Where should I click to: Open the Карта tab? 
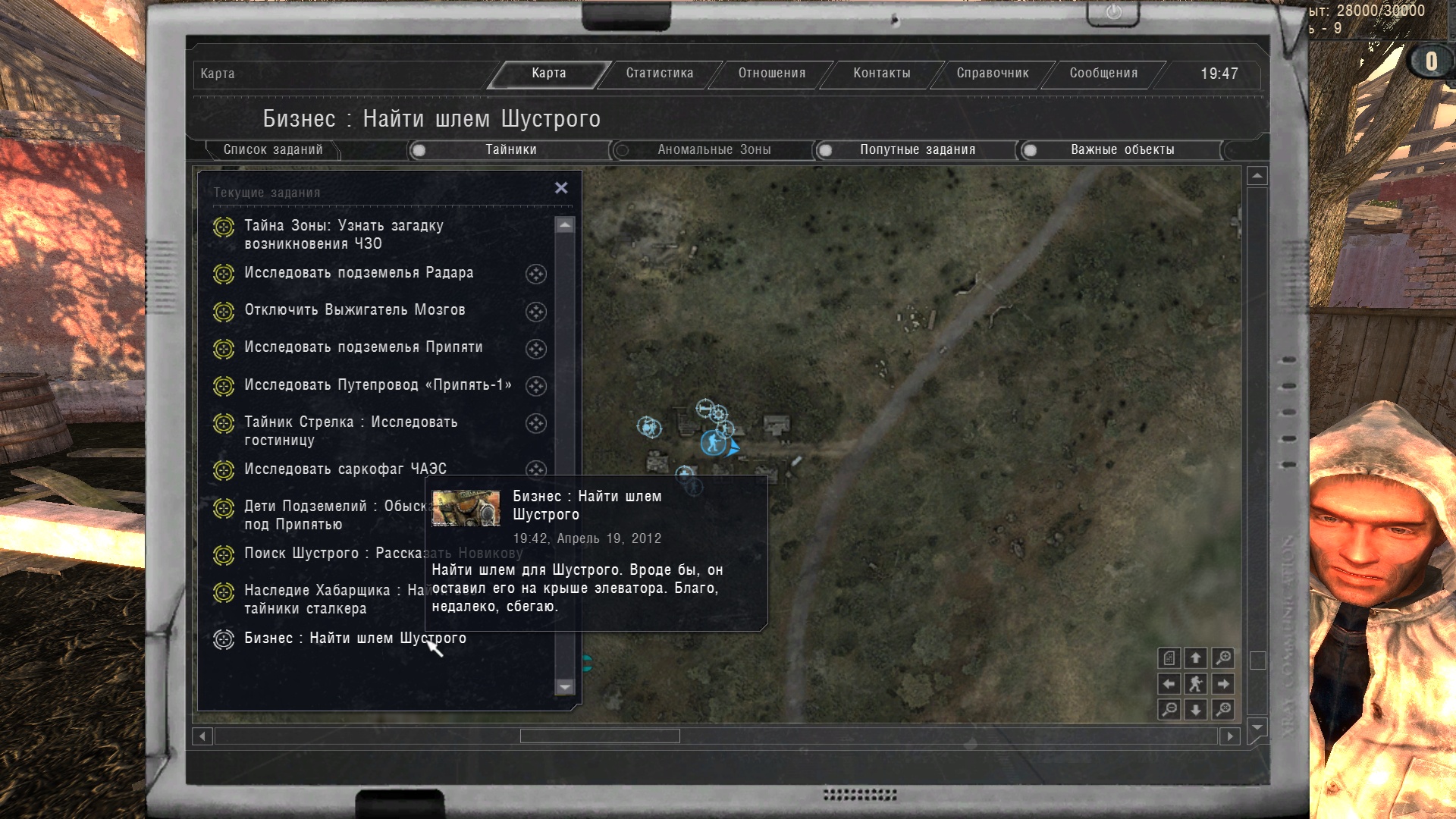pos(549,74)
